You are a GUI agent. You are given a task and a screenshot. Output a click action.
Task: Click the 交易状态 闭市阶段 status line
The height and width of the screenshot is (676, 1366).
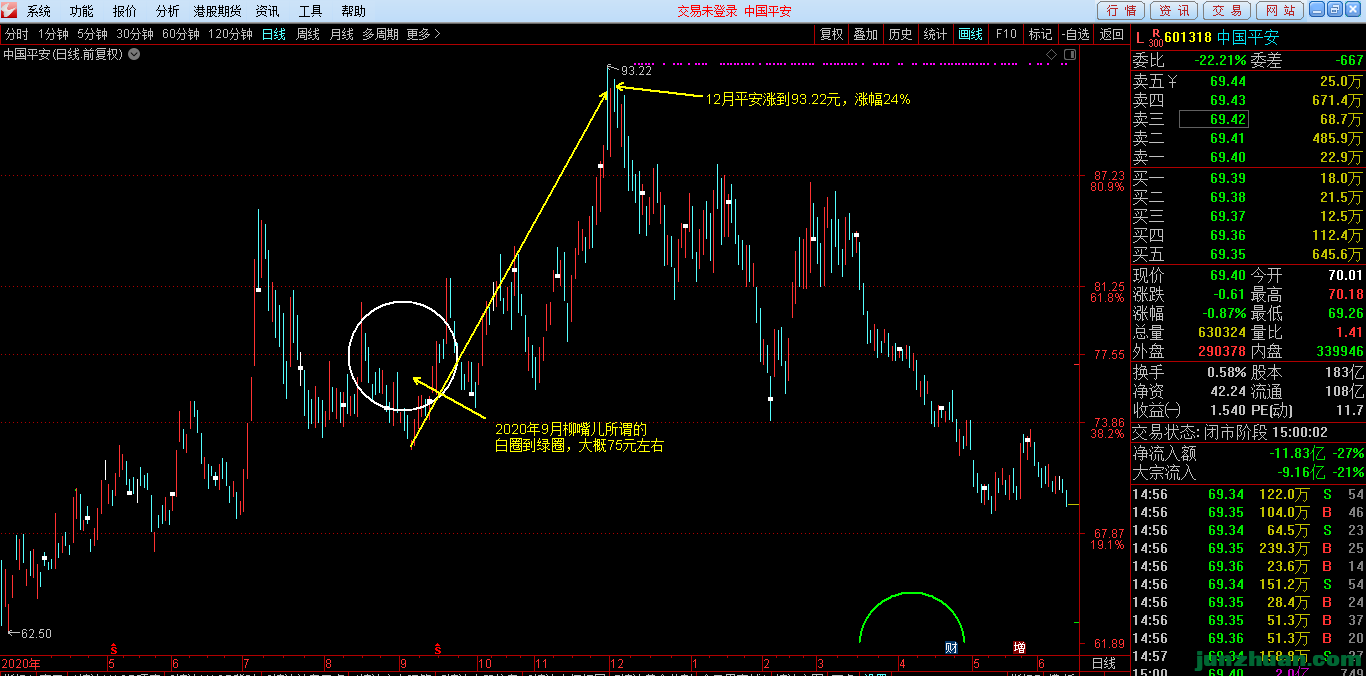[x=1230, y=432]
